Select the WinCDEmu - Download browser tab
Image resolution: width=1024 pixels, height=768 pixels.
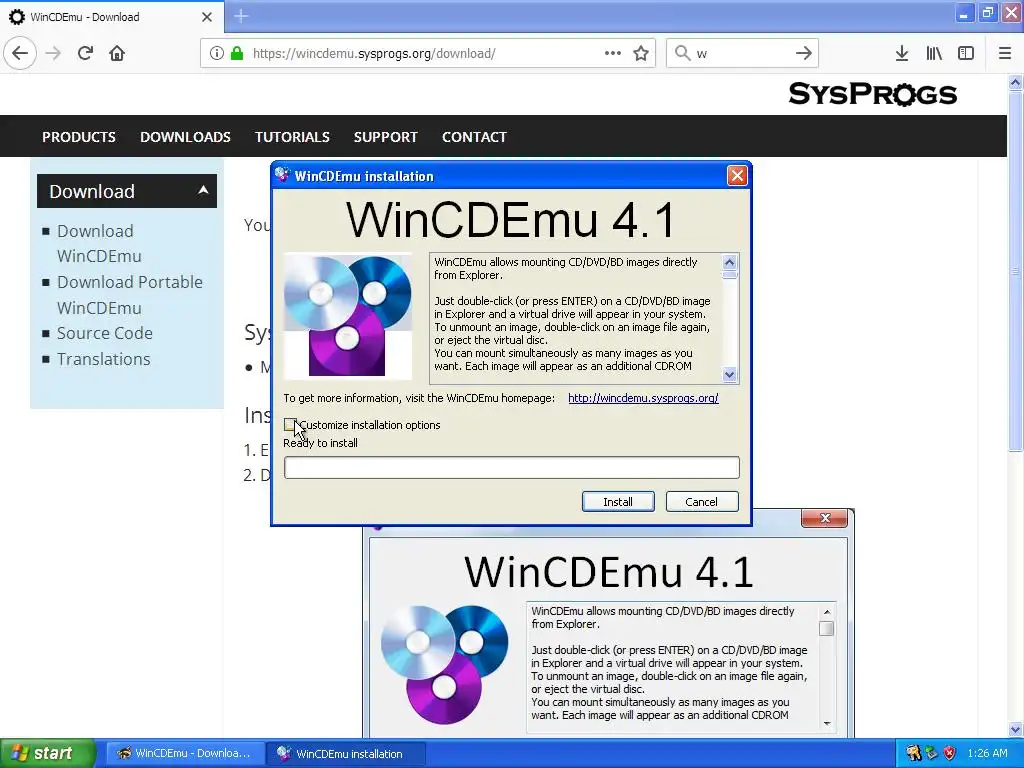111,17
